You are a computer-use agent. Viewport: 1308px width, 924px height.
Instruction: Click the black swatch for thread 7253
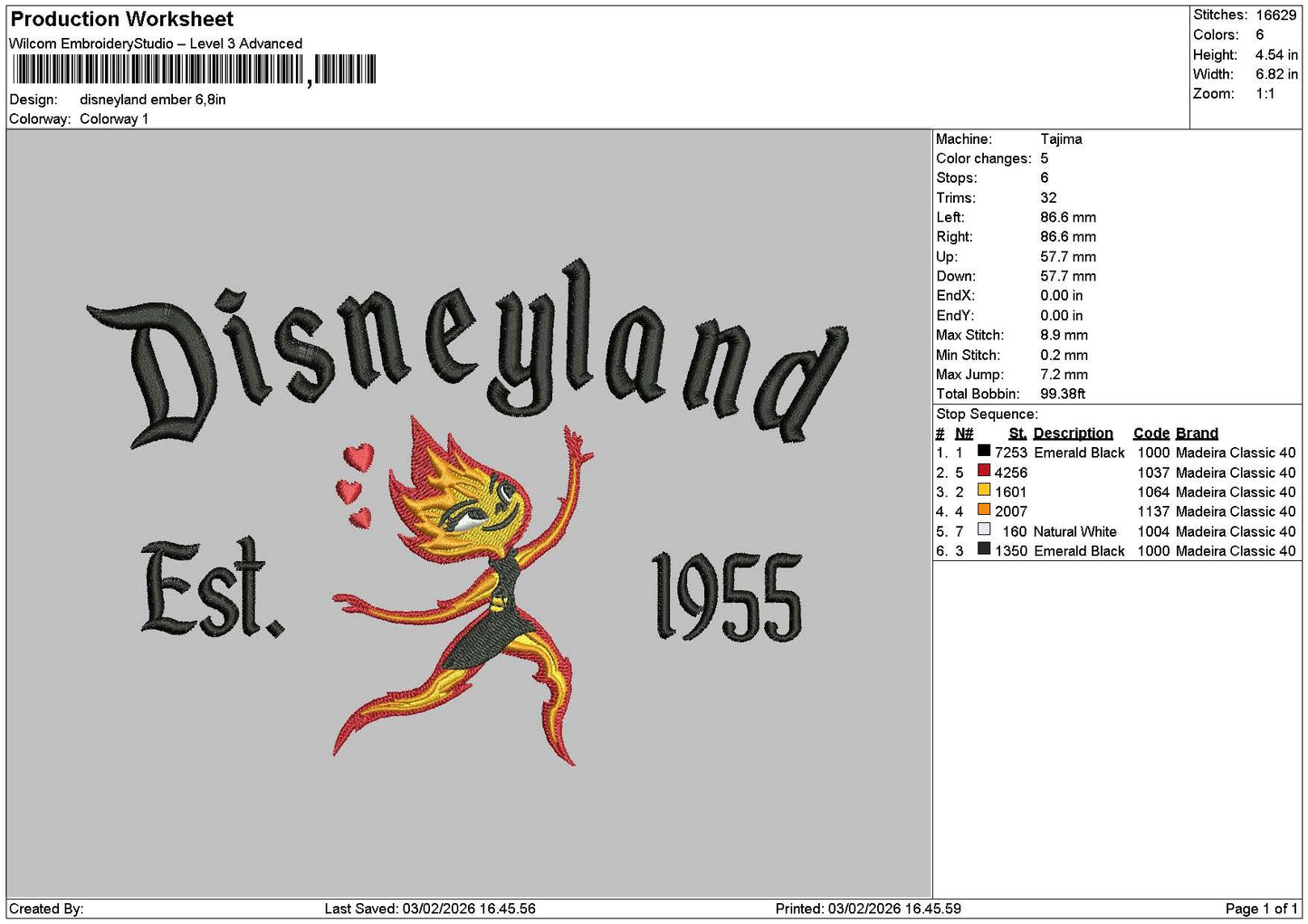pos(984,451)
